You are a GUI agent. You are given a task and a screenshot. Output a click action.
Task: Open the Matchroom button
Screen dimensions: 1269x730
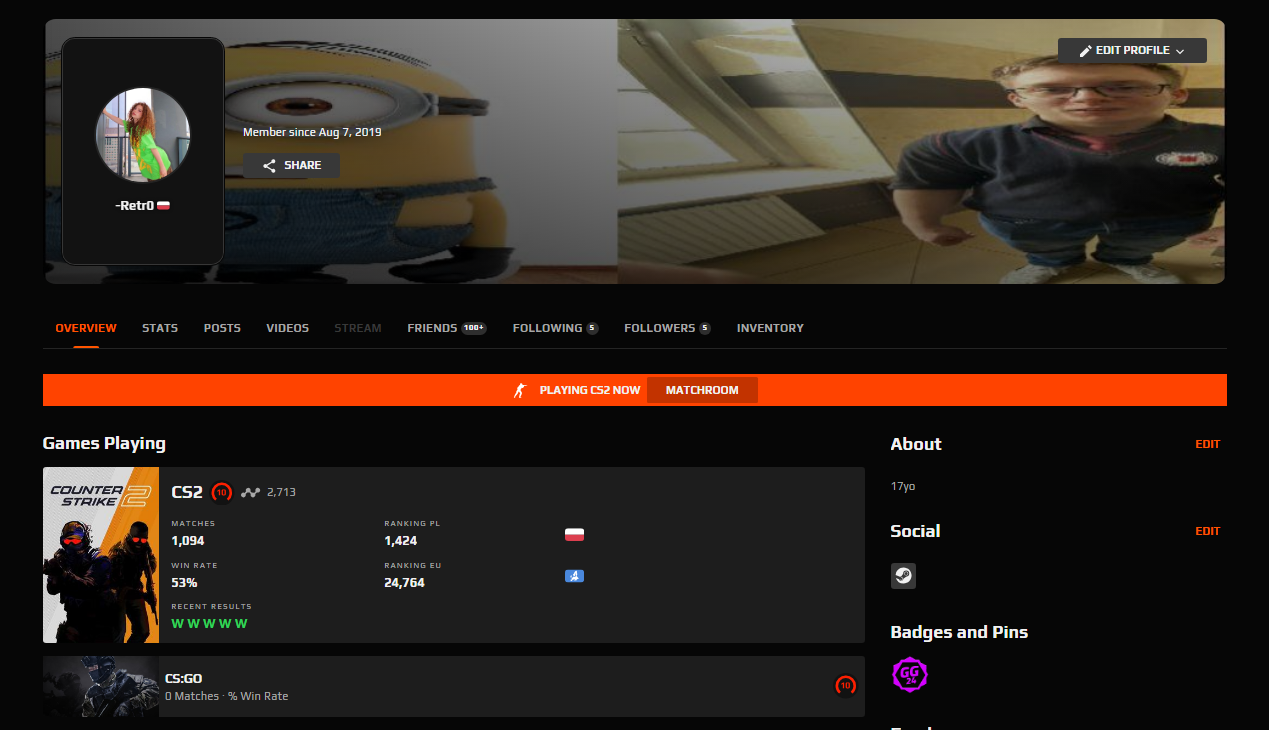coord(702,390)
